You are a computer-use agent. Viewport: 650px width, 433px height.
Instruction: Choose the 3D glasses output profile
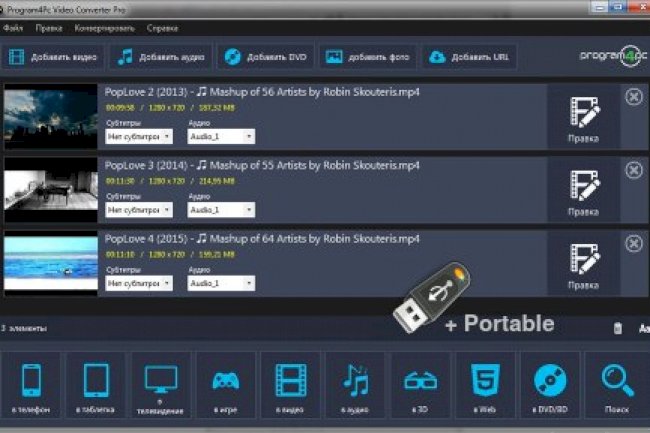coord(420,387)
